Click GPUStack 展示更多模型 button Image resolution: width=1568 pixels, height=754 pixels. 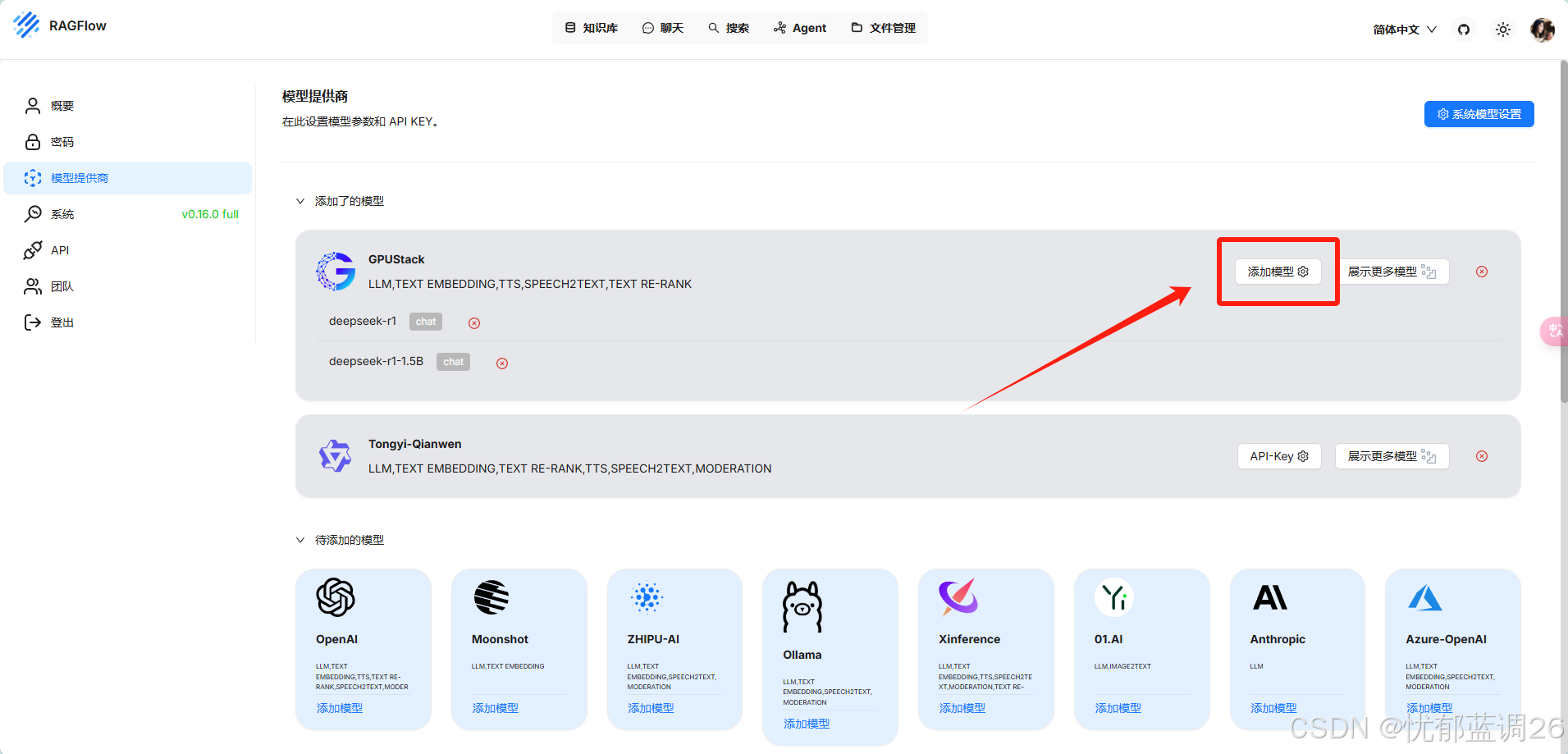tap(1392, 272)
